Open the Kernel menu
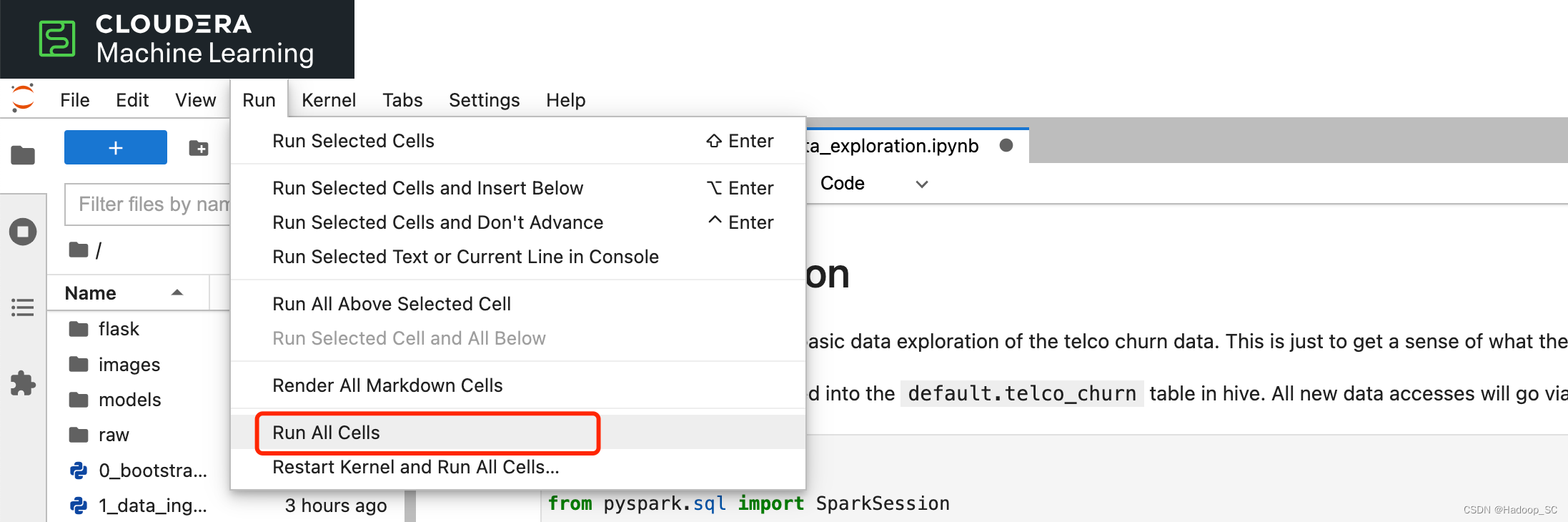 (x=329, y=100)
